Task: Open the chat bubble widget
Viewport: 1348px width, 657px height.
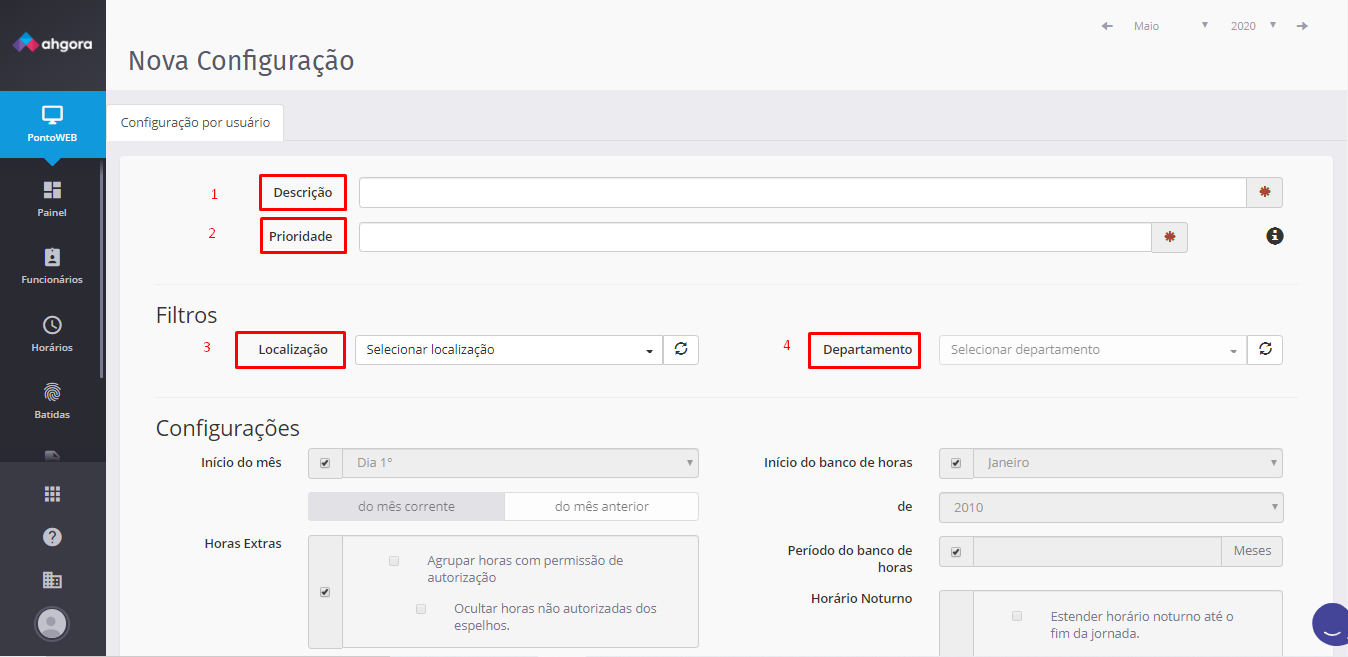Action: point(1329,625)
